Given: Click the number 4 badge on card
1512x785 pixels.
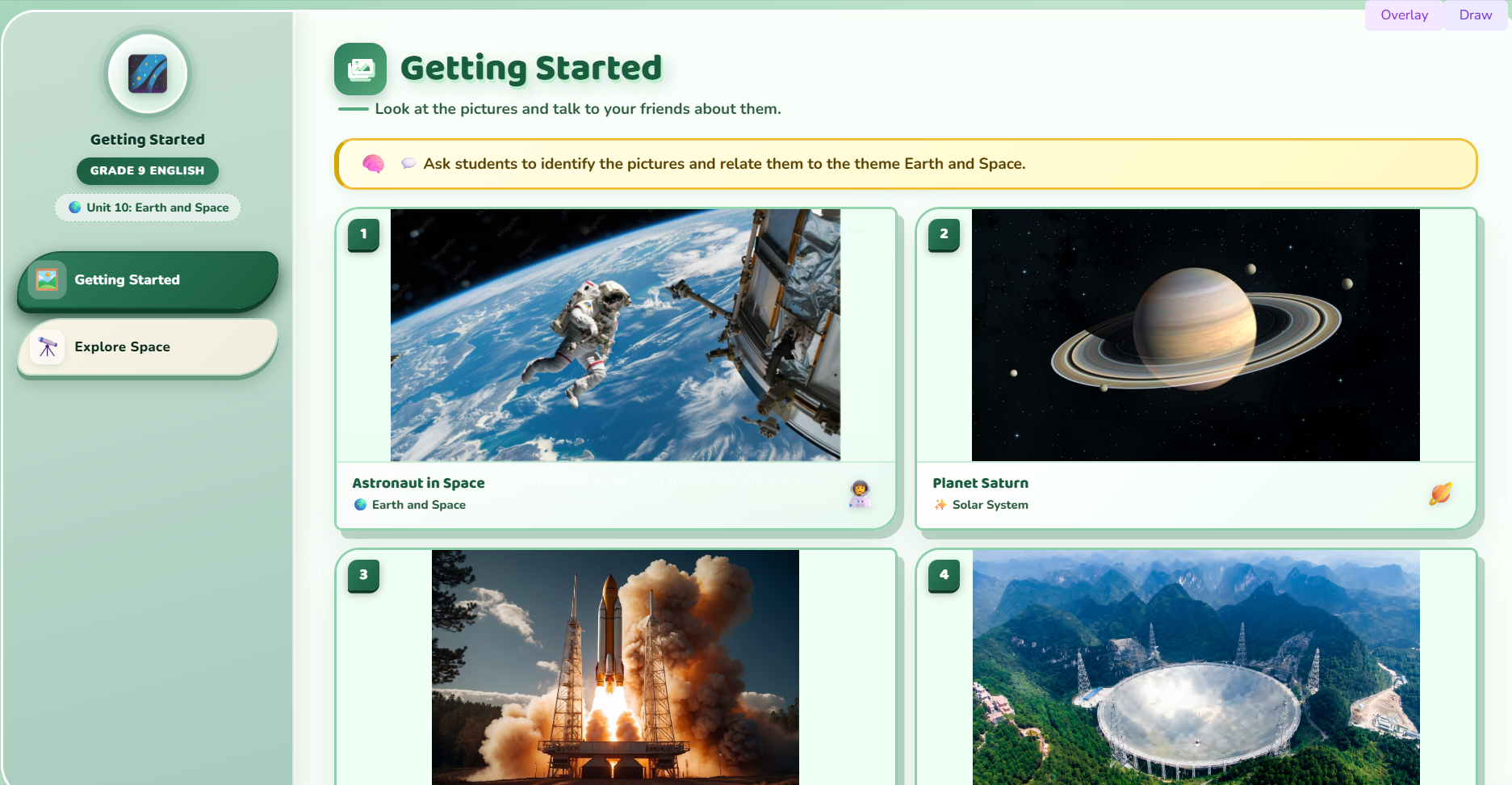Looking at the screenshot, I should 944,575.
